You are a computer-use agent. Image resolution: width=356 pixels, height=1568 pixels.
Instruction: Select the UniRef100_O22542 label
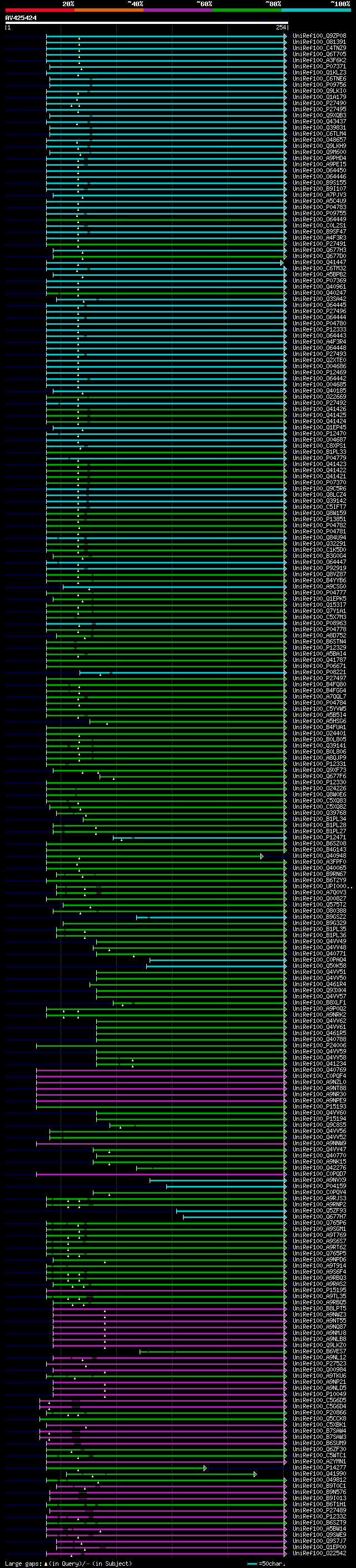(x=319, y=1553)
